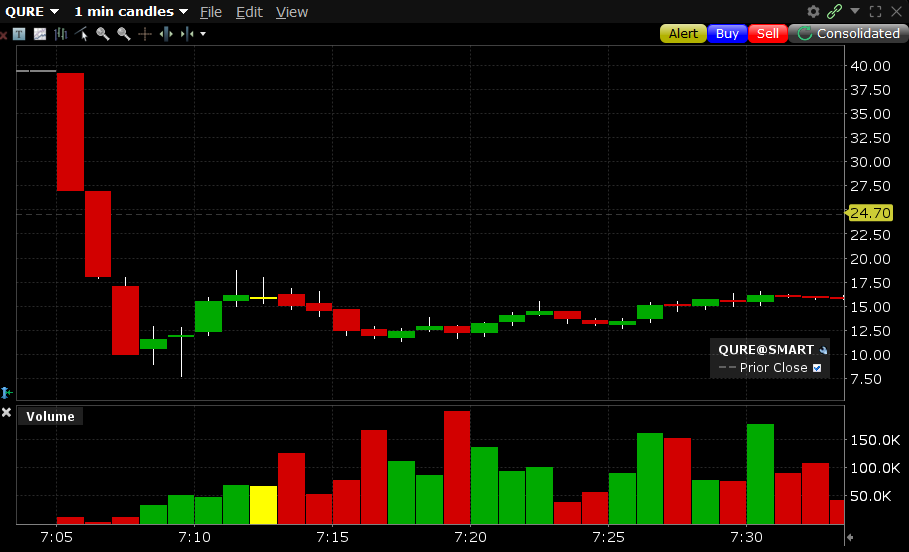Select the text annotation T tool

[19, 34]
